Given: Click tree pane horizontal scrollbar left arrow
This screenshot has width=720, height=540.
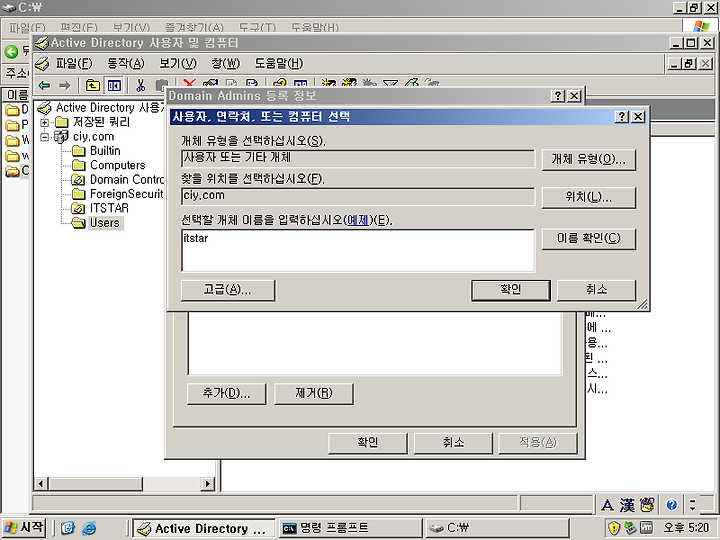Looking at the screenshot, I should [x=41, y=484].
